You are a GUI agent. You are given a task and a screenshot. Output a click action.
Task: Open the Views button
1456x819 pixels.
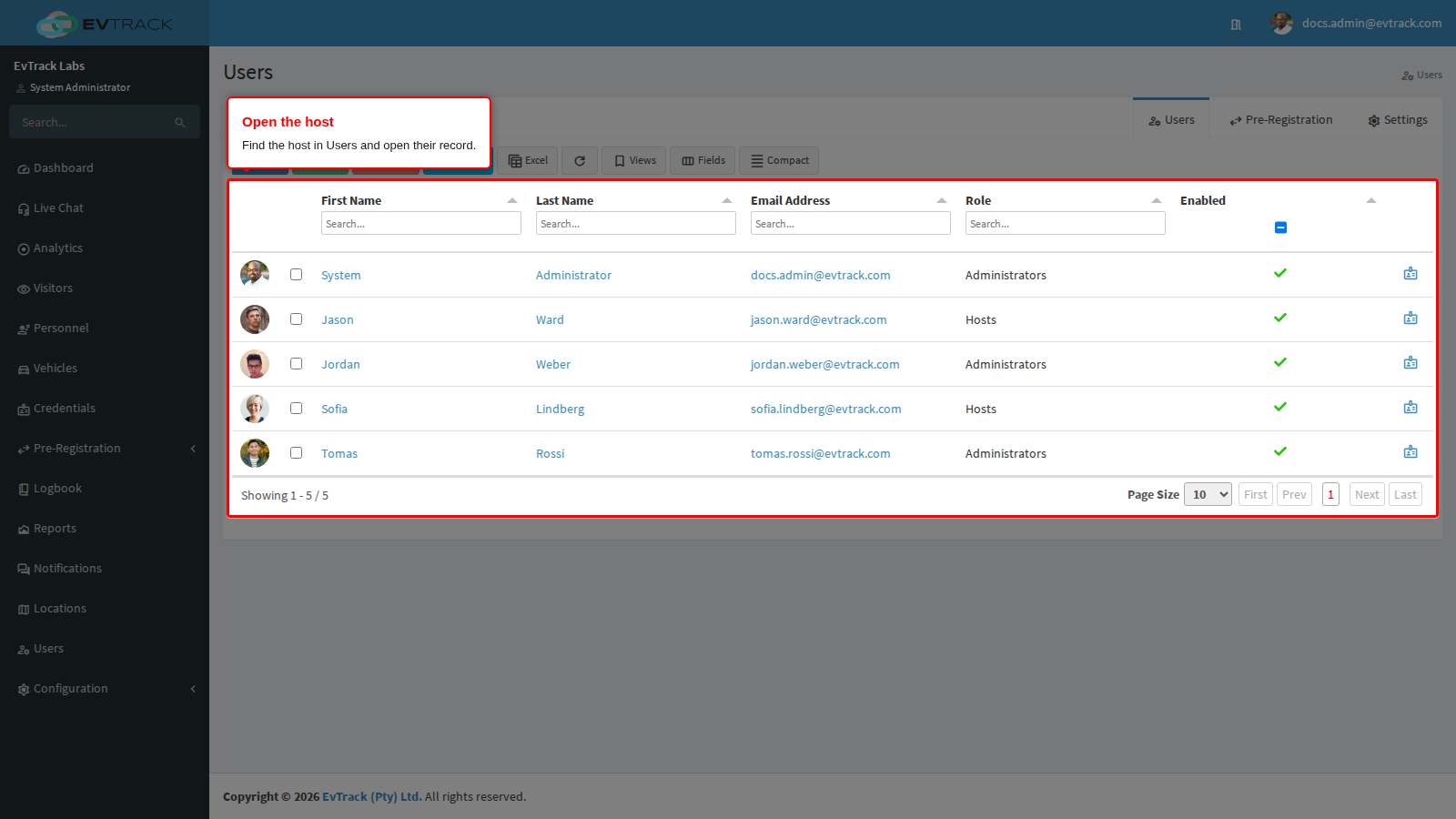point(634,160)
